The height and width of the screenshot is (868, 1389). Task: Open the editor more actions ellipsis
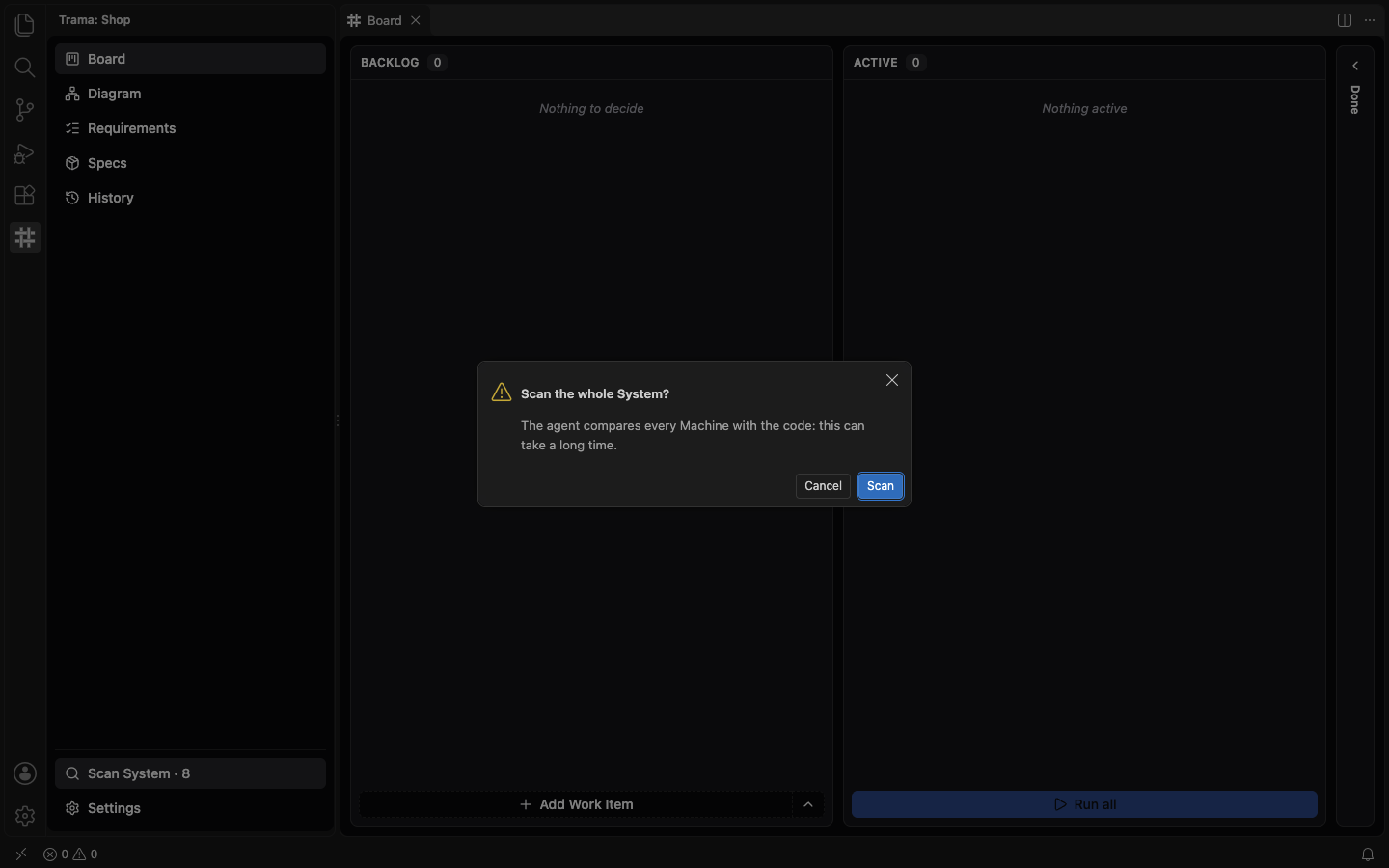click(x=1370, y=20)
